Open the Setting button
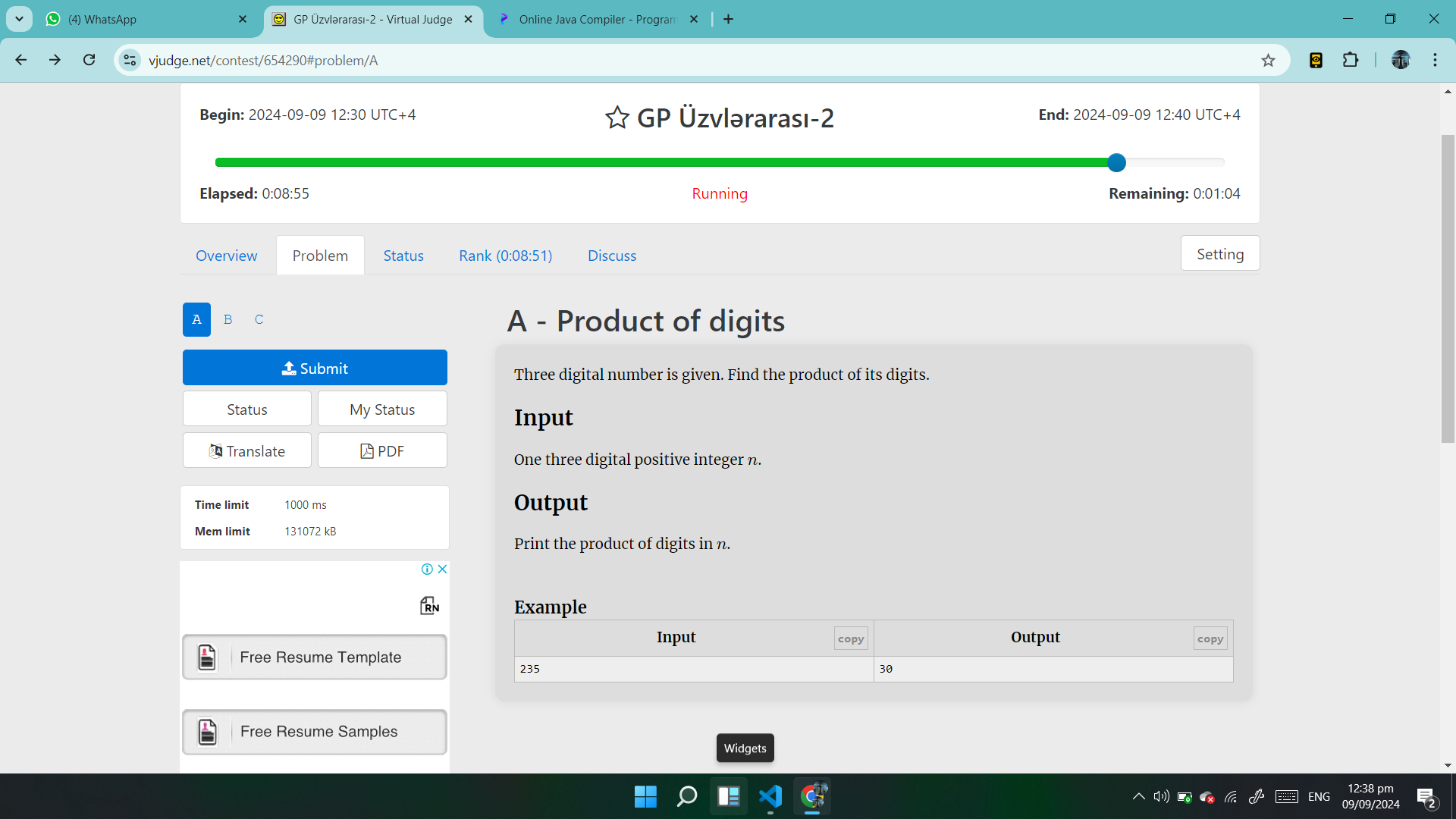 tap(1220, 253)
